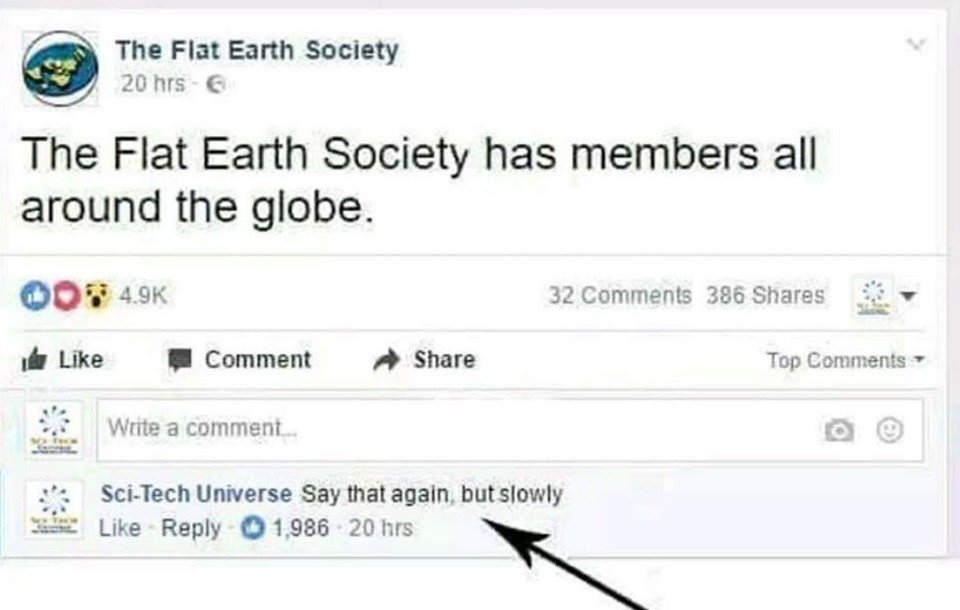This screenshot has height=610, width=960.
Task: Open Sci-Tech Universe commenter profile name
Action: [x=196, y=494]
